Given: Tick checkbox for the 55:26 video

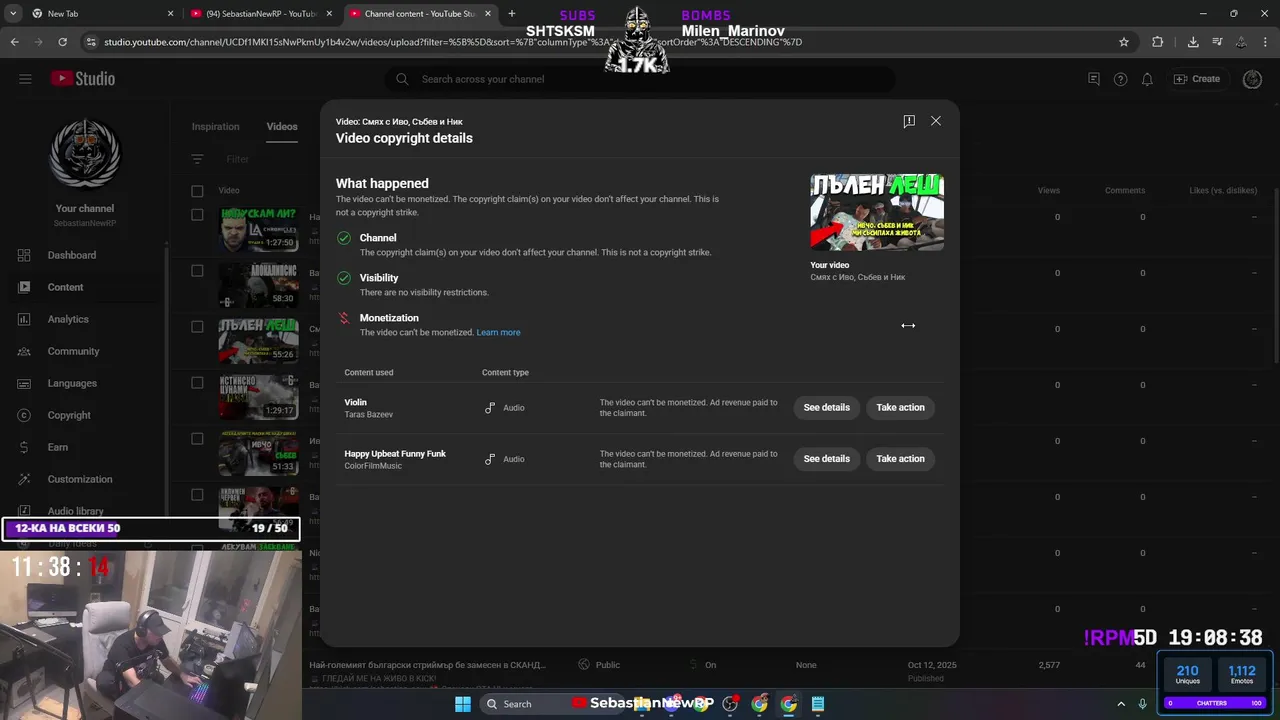Looking at the screenshot, I should (197, 327).
